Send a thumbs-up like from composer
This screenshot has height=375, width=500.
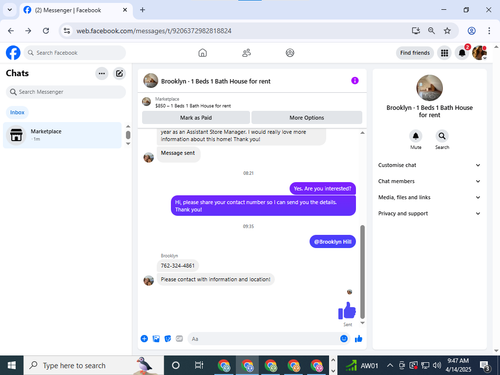(359, 339)
